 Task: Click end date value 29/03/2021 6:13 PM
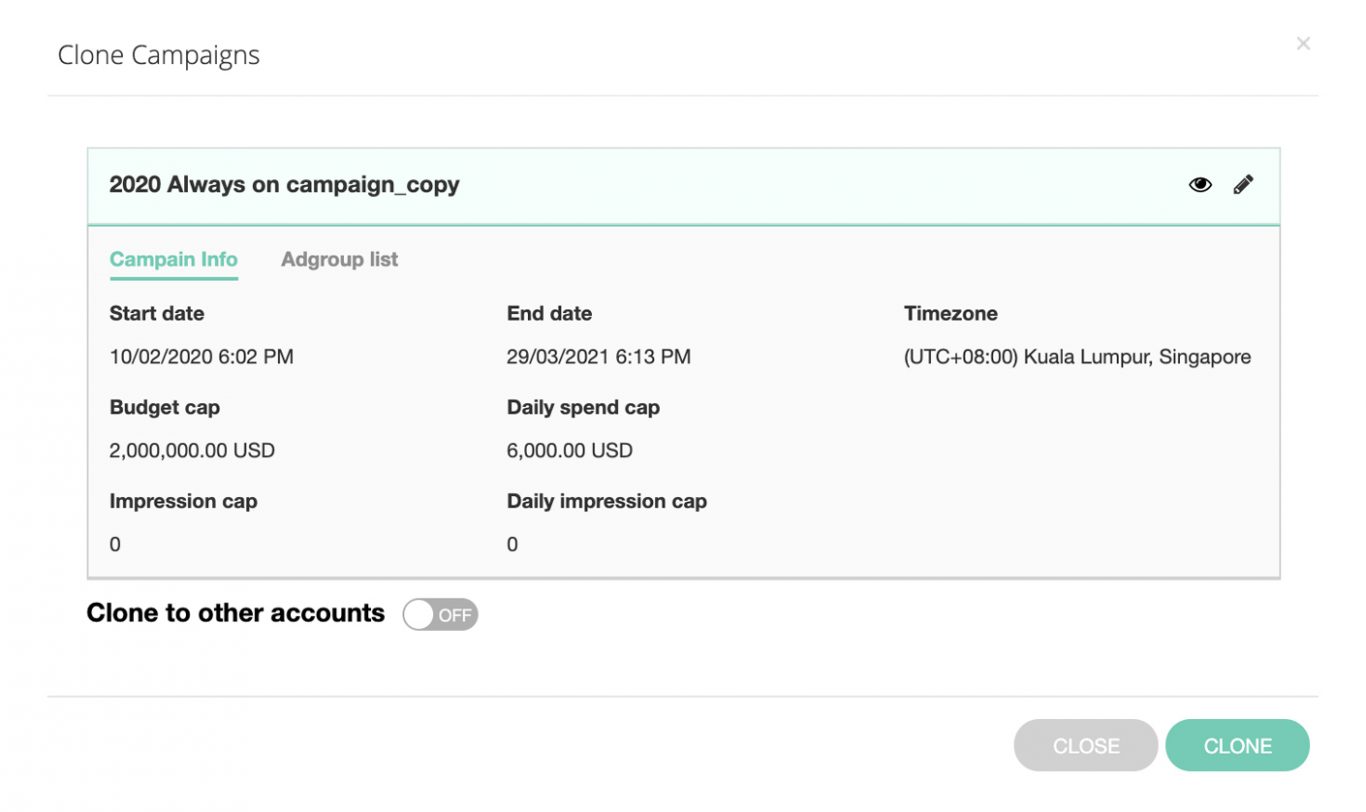coord(599,357)
